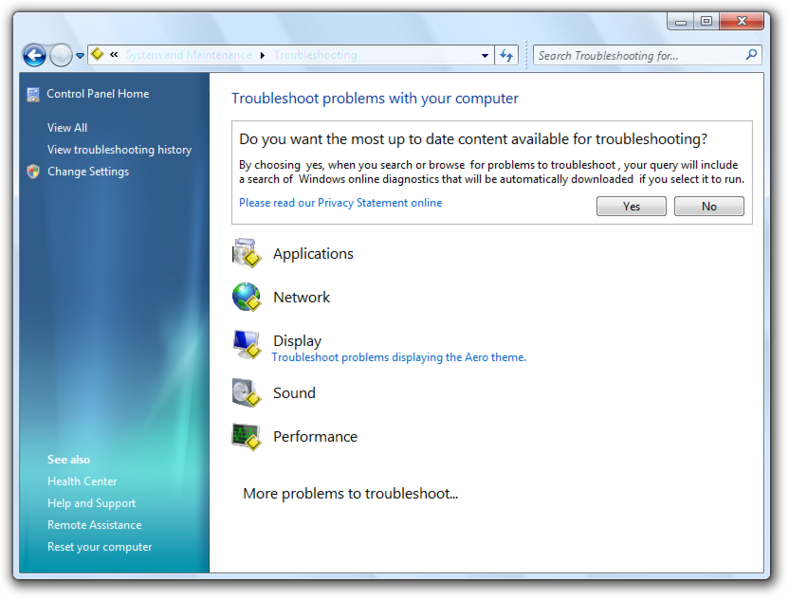Open Control Panel Home link
Viewport: 789px width, 599px height.
pos(98,94)
